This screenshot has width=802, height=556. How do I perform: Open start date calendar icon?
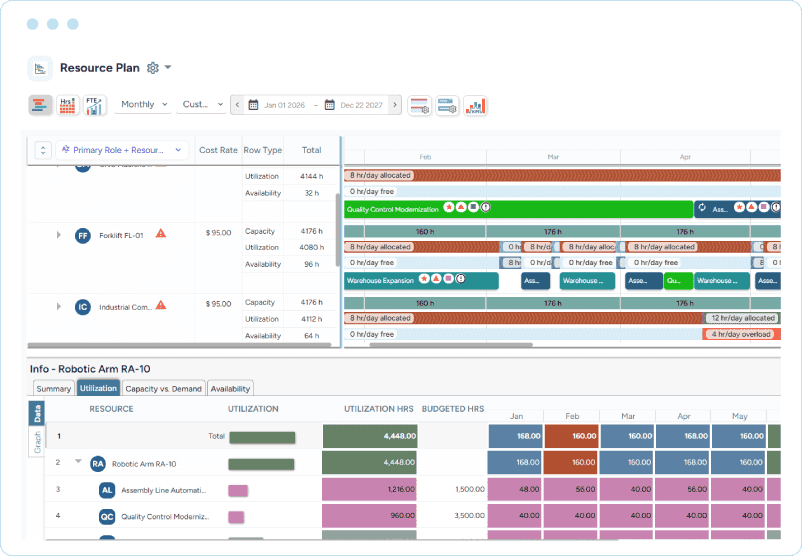[253, 105]
